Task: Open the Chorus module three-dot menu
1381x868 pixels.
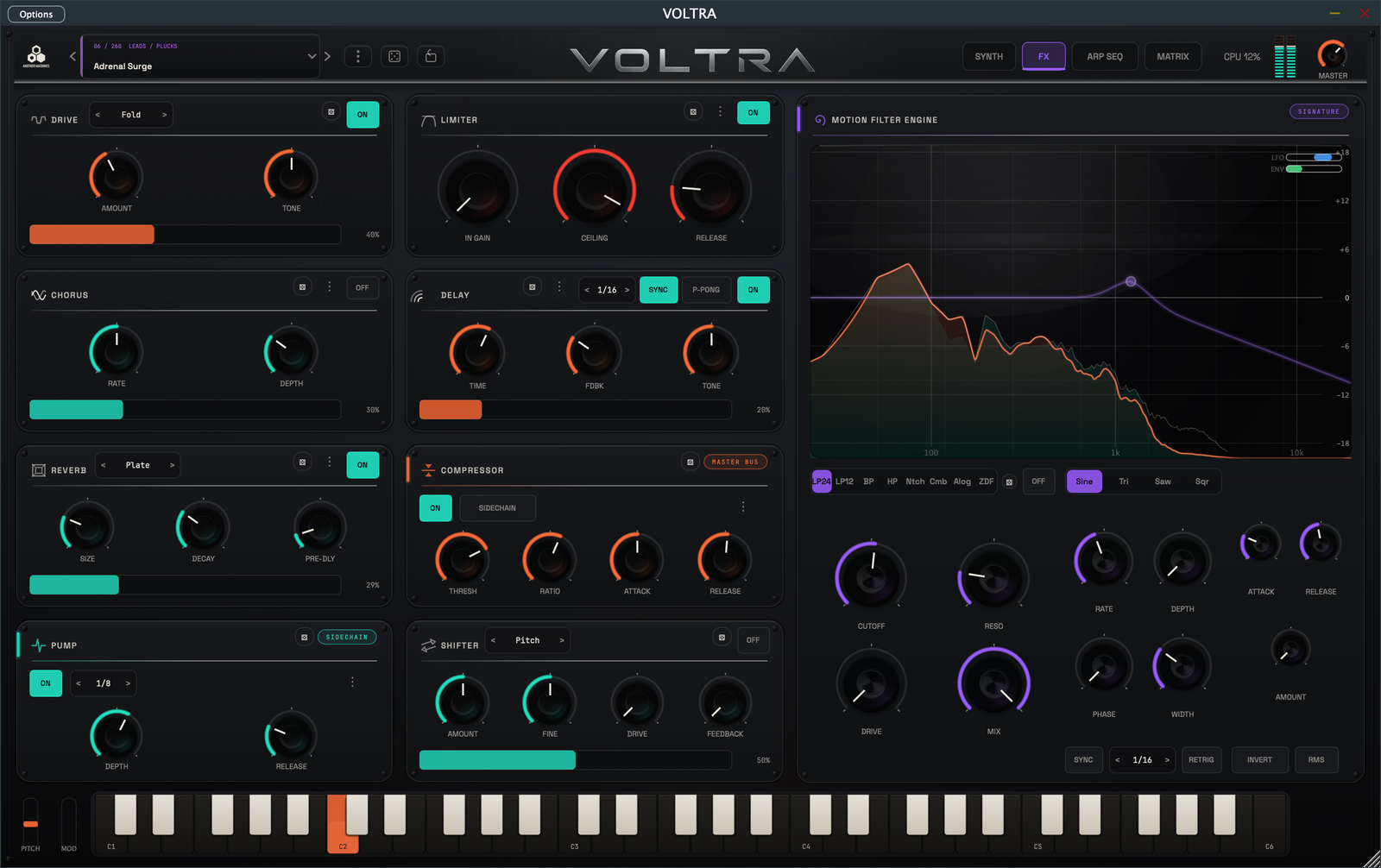Action: (x=329, y=286)
